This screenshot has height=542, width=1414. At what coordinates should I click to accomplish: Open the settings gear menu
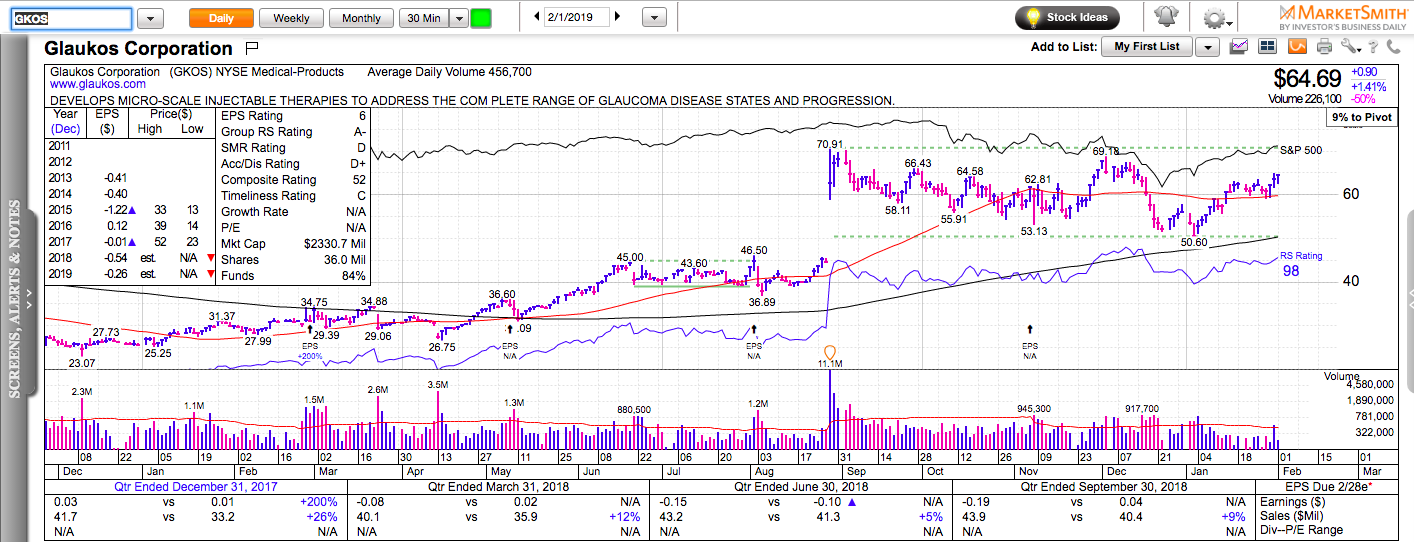pos(1215,18)
